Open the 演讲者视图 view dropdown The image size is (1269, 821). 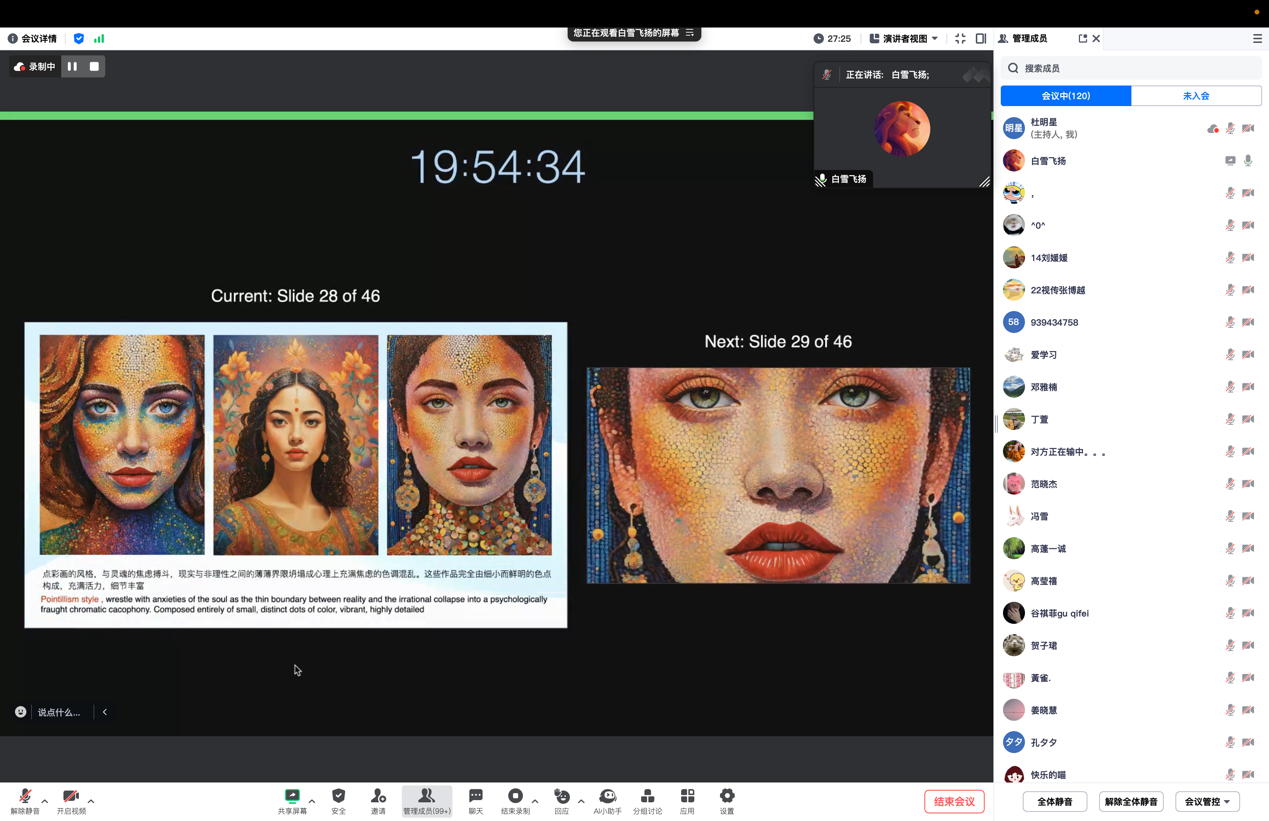(904, 39)
